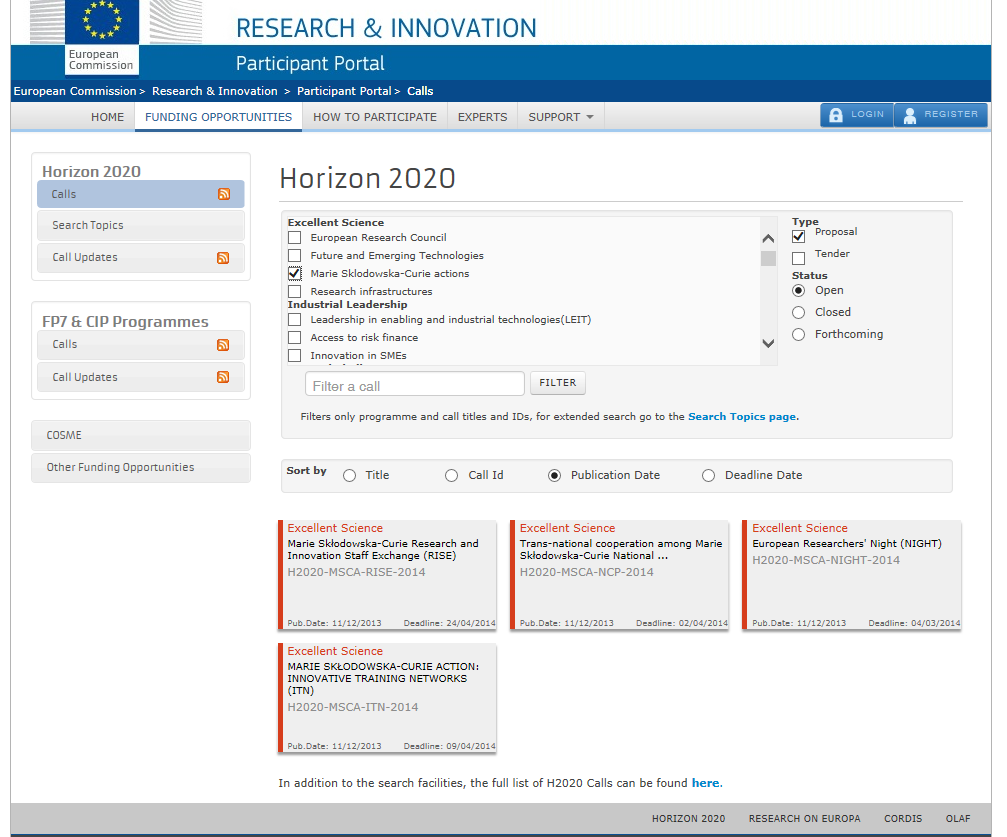Click 'Pub.Date: 11/12/2013' on RISE card
Viewport: 1007px width, 837px height.
334,623
